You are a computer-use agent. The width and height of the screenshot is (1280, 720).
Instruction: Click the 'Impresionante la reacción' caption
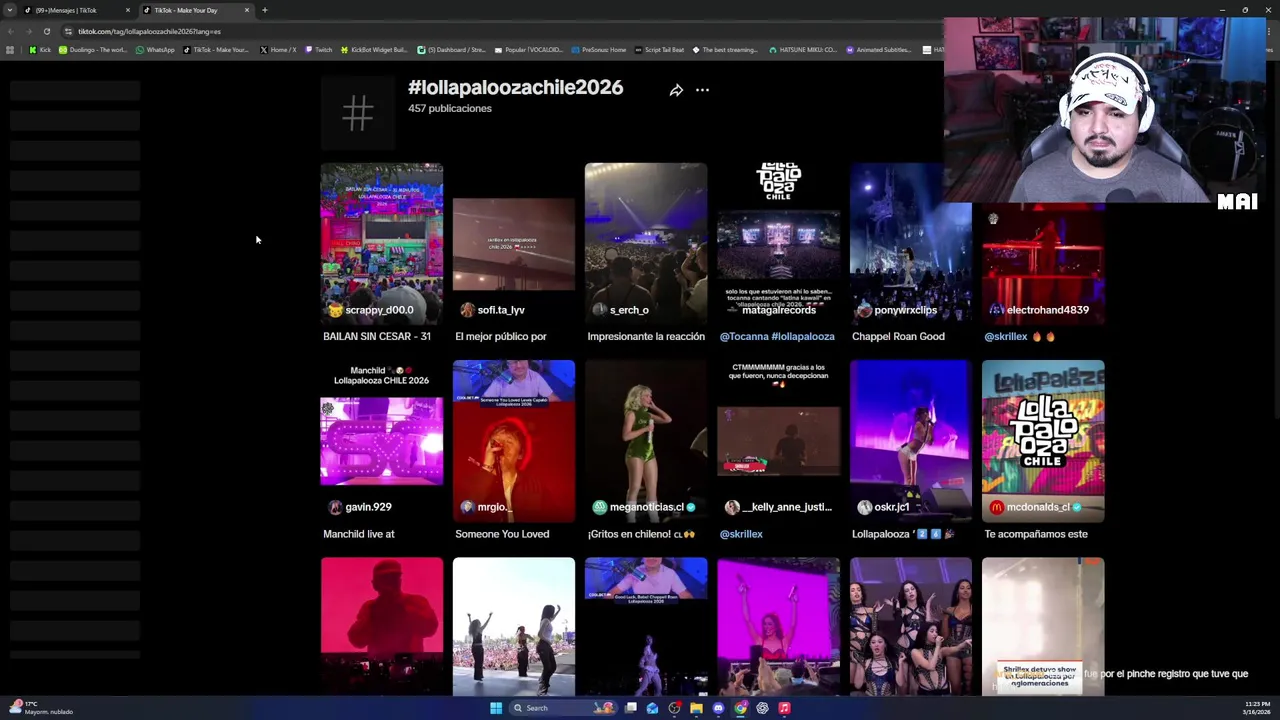pyautogui.click(x=646, y=337)
